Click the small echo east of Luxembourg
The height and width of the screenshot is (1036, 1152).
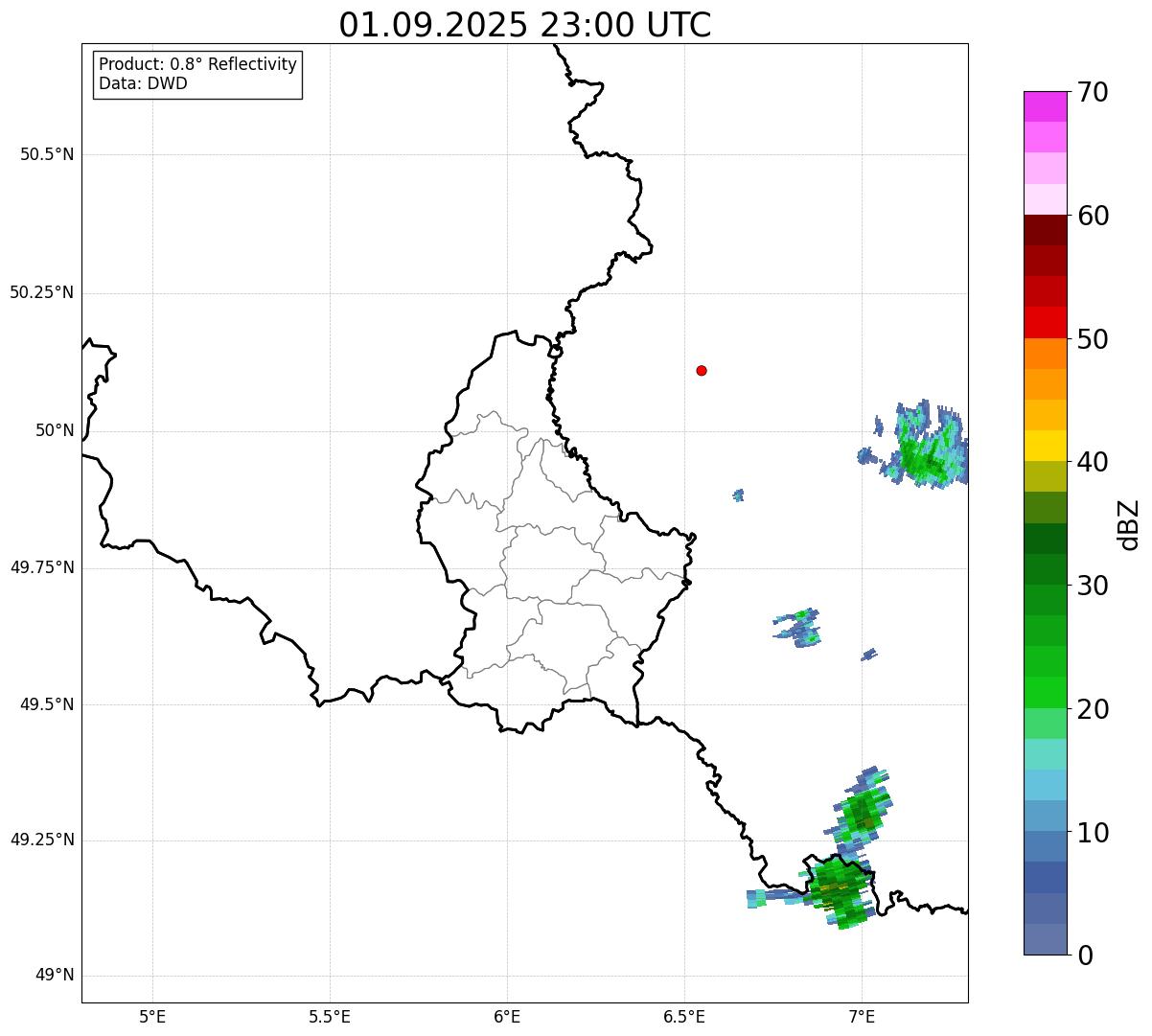pos(738,495)
